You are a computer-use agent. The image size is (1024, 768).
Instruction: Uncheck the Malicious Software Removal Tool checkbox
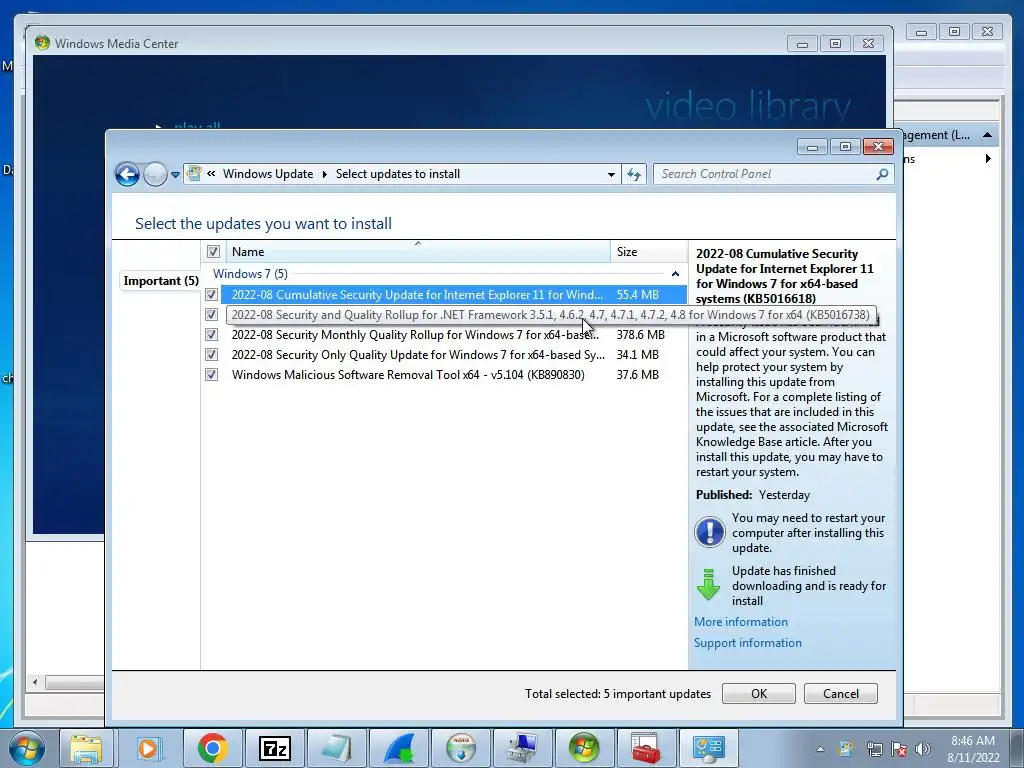[x=211, y=375]
